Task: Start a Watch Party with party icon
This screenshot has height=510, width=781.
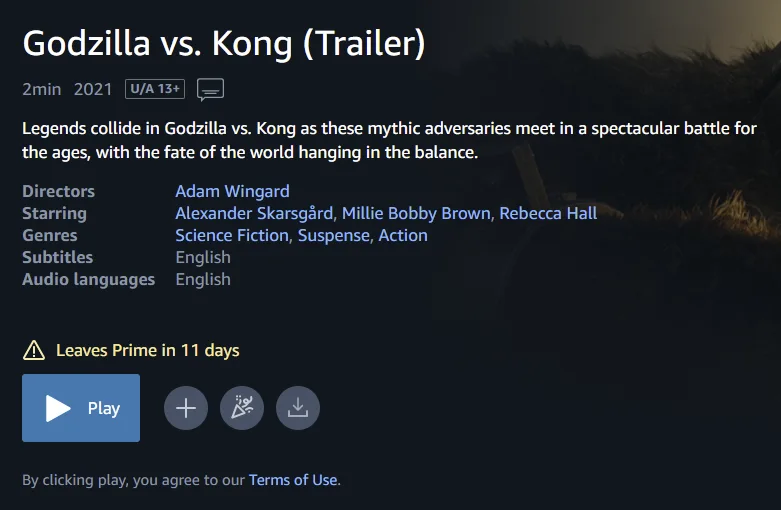Action: point(242,408)
